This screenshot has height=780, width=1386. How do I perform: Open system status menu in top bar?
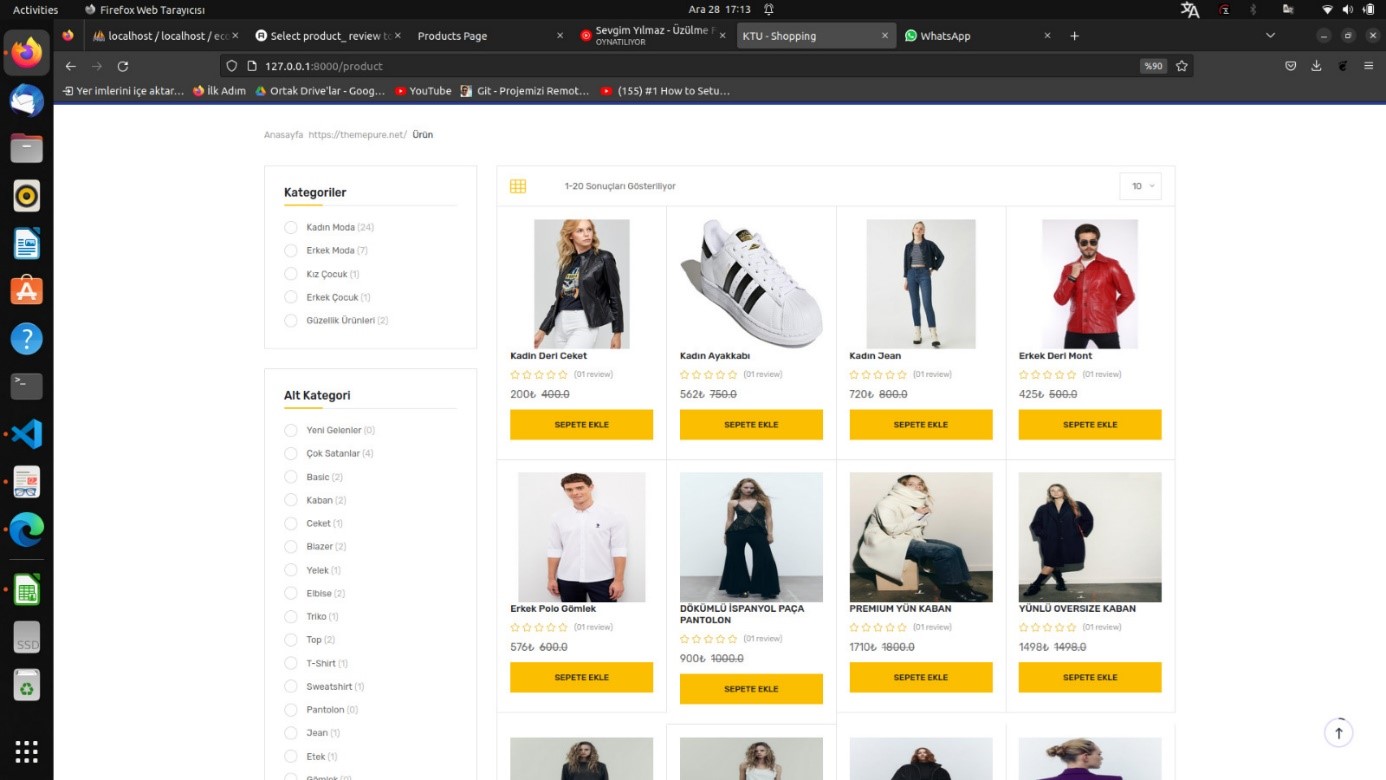tap(1347, 9)
